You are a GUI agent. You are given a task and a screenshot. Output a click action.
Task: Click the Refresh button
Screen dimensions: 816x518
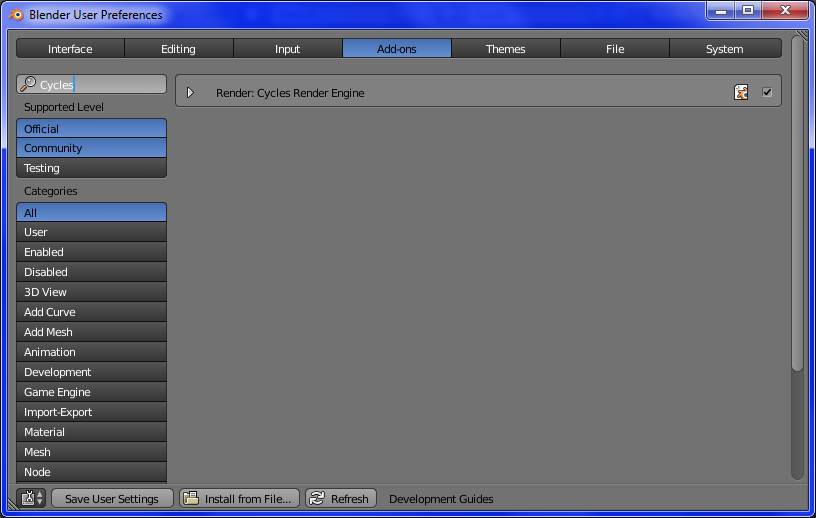click(x=341, y=498)
